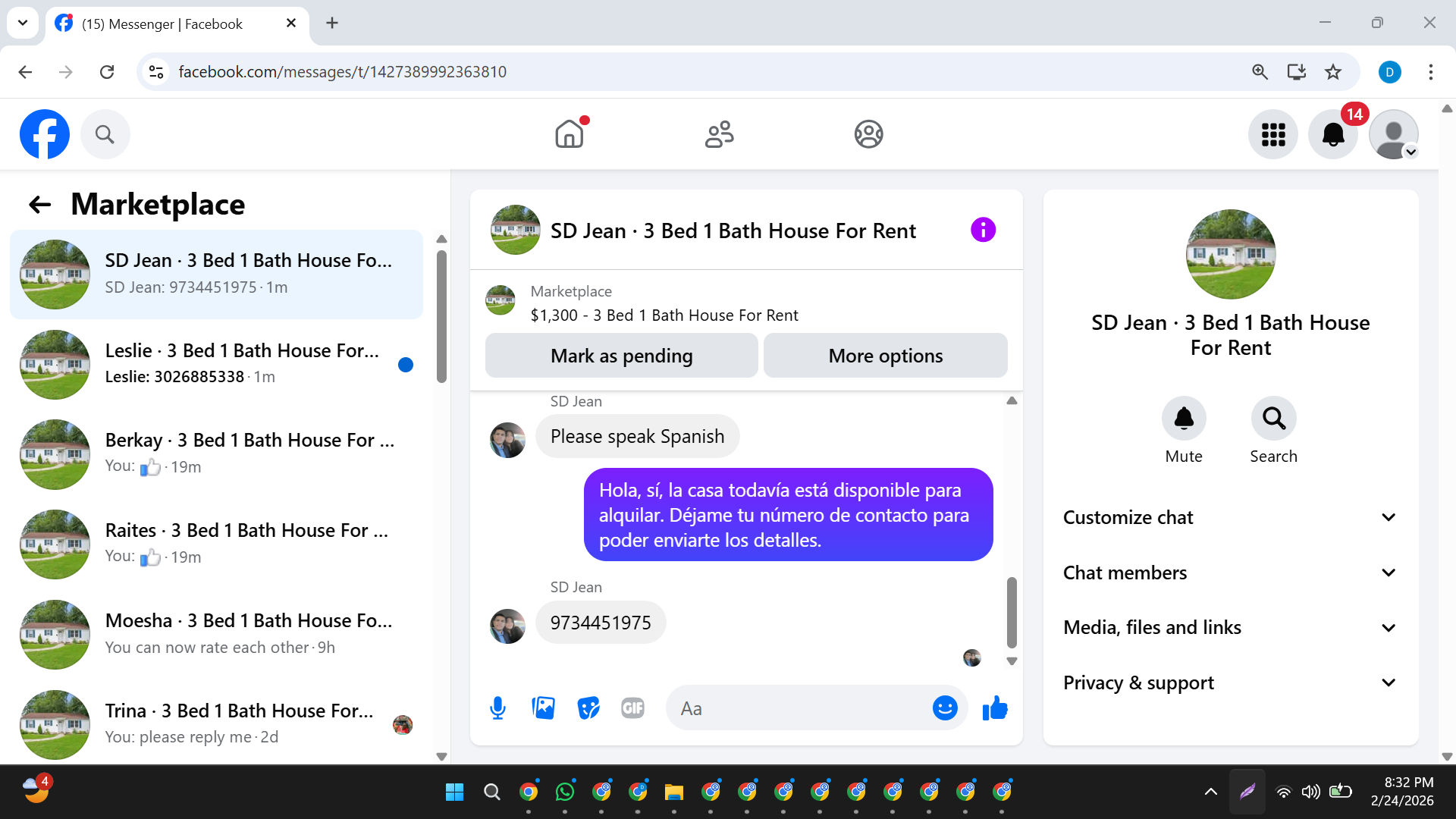Viewport: 1456px width, 819px height.
Task: Send a thumbs up like
Action: pyautogui.click(x=995, y=708)
